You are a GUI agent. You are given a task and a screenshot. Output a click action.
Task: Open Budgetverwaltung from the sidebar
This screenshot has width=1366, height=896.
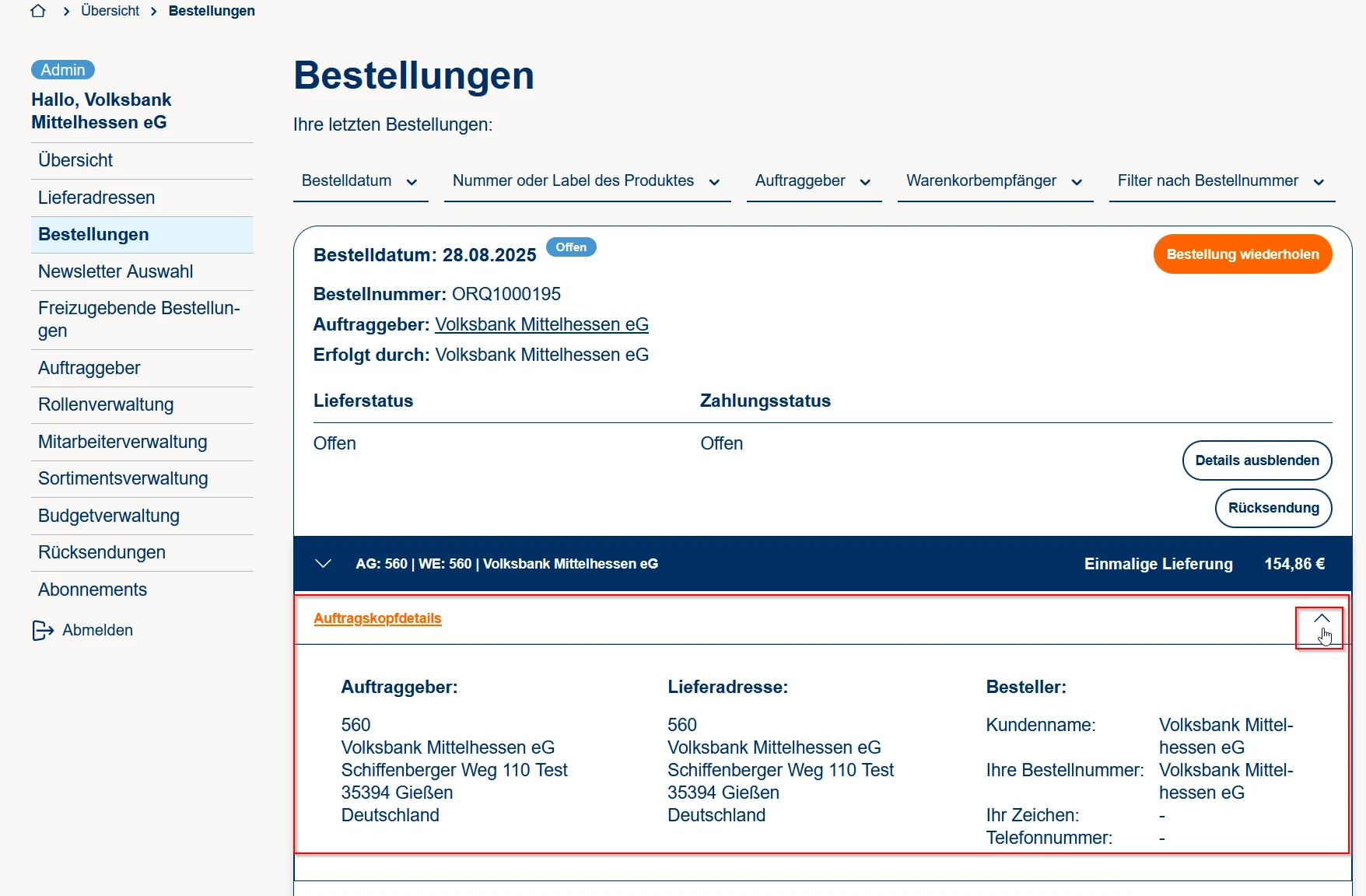109,516
